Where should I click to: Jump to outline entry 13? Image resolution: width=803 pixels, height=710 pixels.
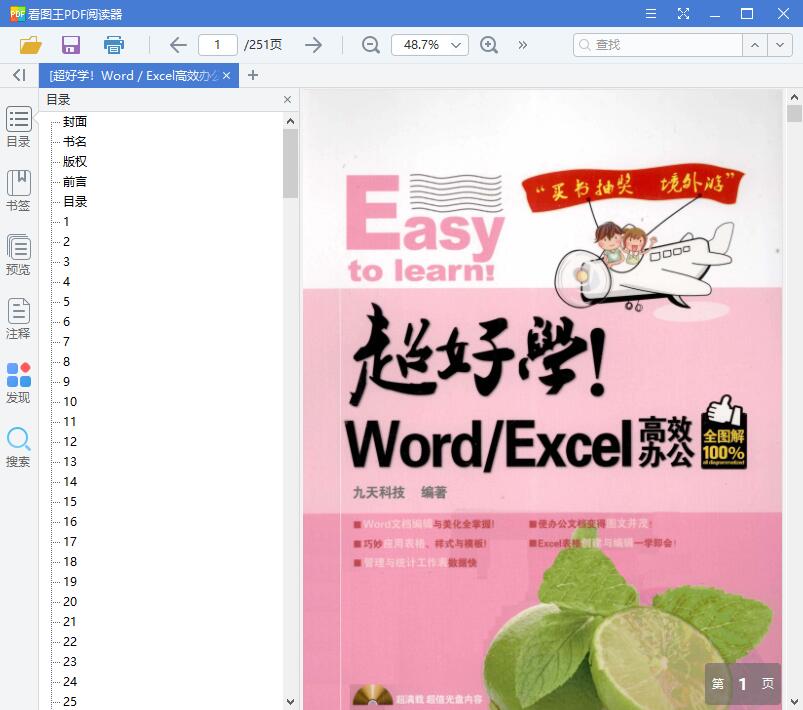click(x=70, y=461)
